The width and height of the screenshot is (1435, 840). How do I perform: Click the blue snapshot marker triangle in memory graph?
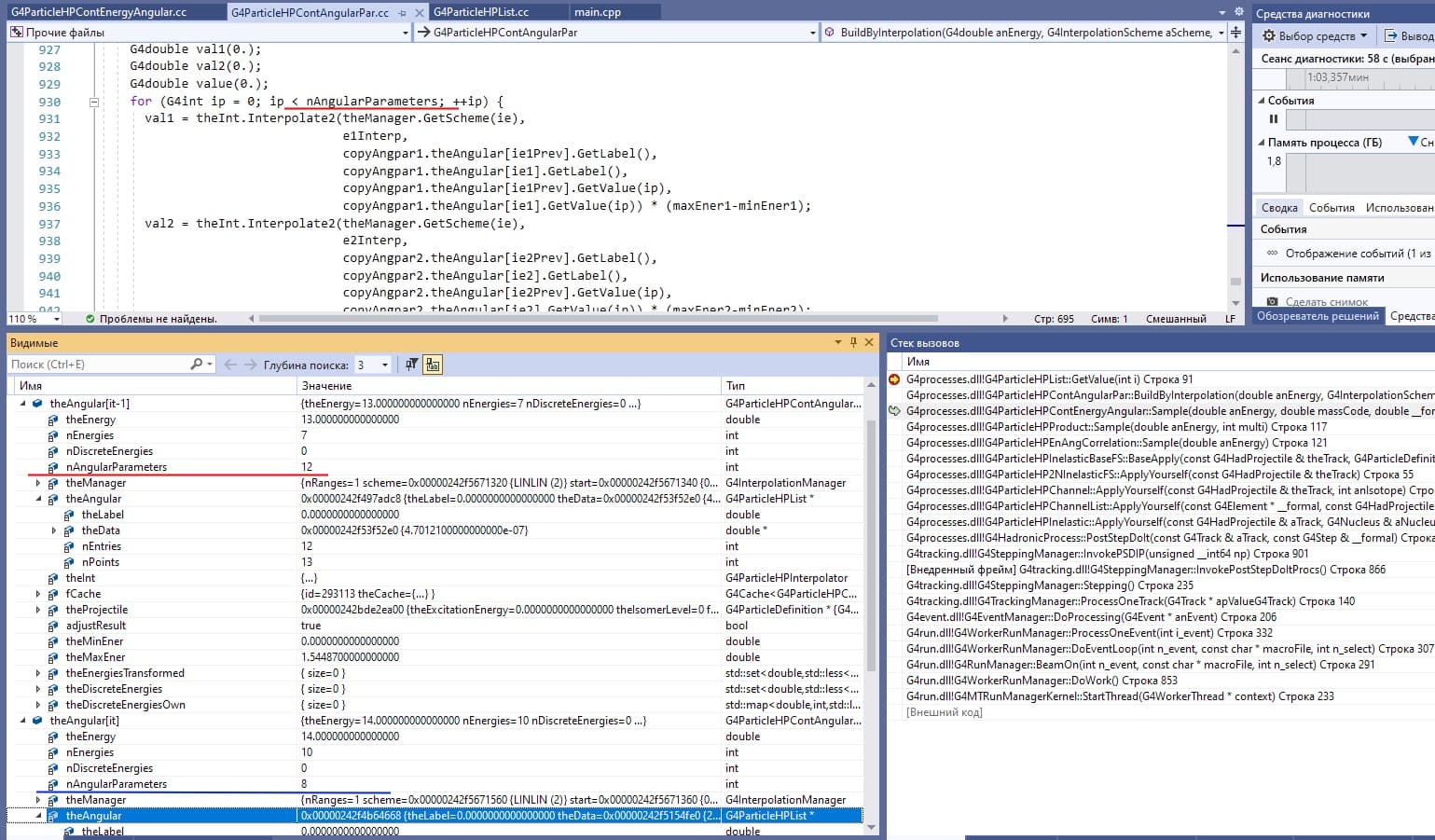[x=1414, y=142]
